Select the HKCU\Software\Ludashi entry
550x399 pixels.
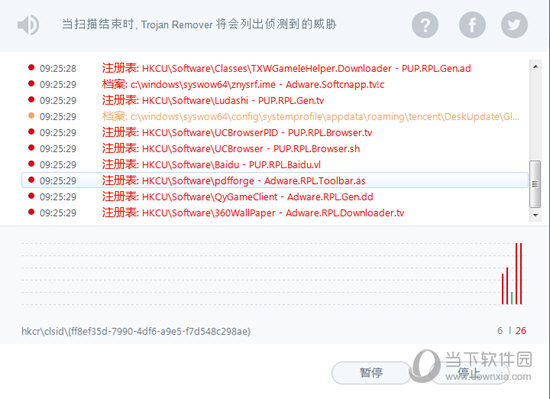(x=275, y=100)
